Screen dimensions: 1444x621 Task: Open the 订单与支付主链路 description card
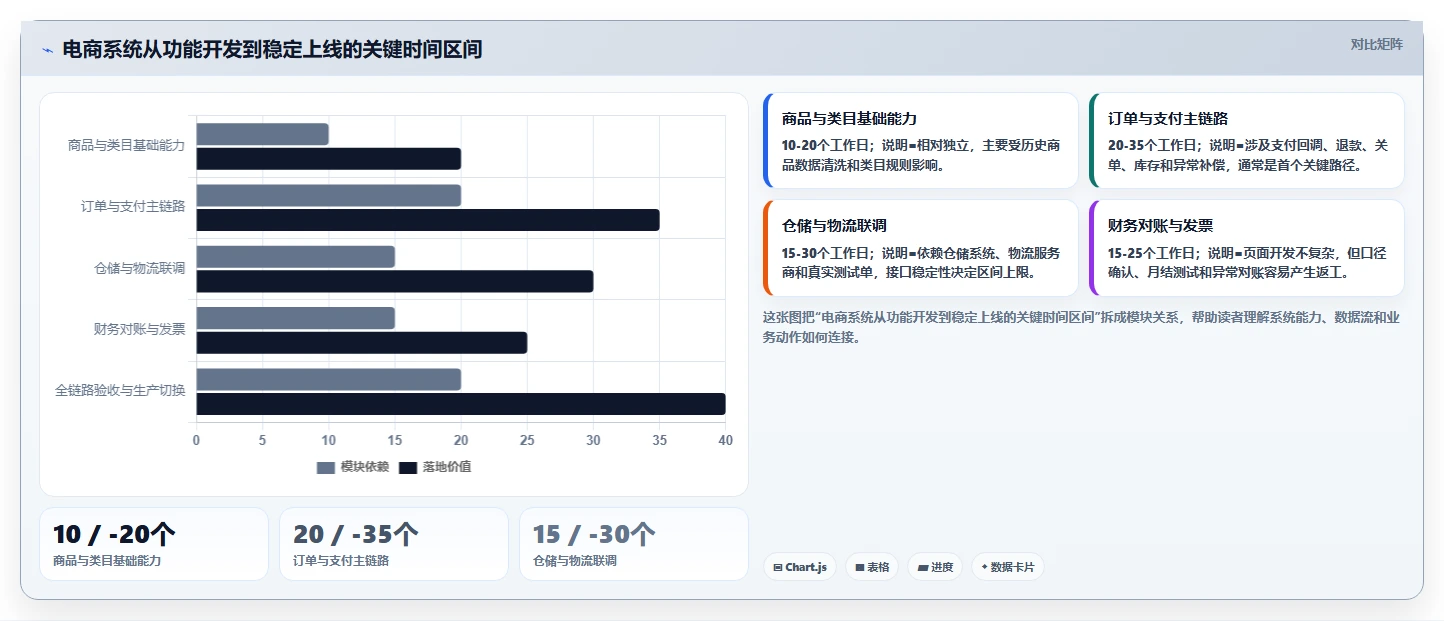1246,141
